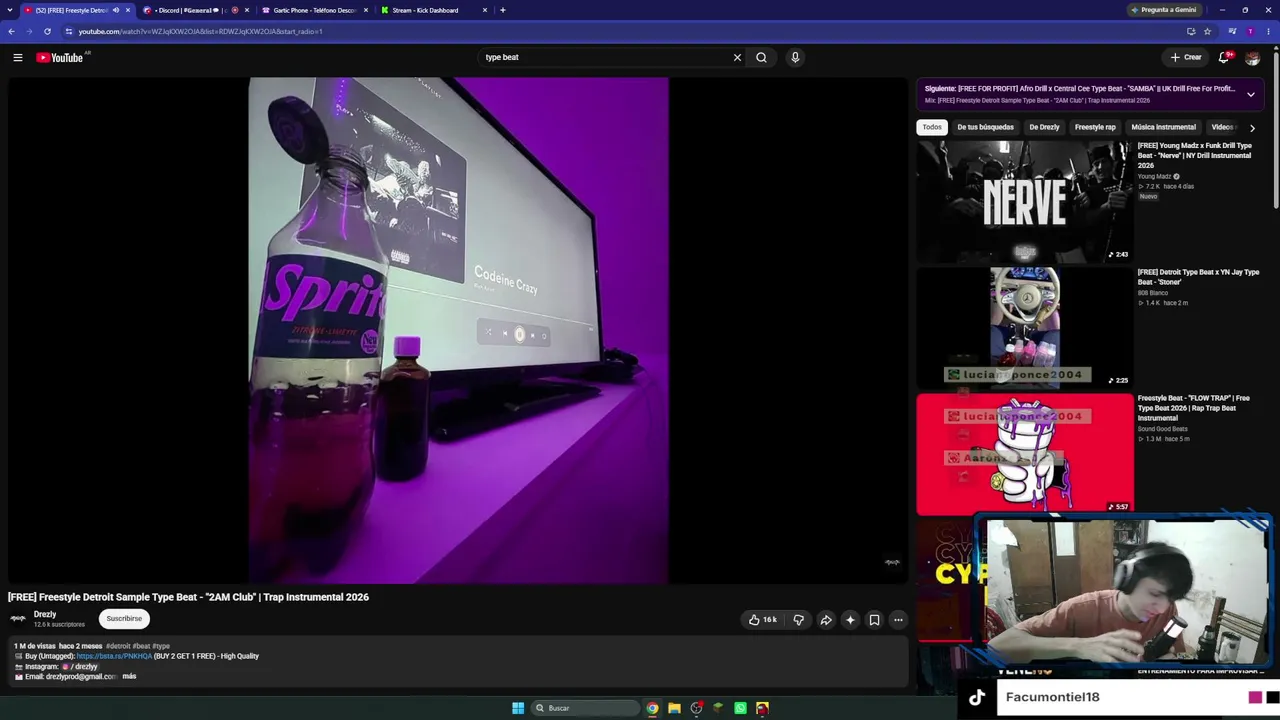Open the YouTube guide hamburger menu
This screenshot has width=1280, height=720.
click(x=18, y=58)
